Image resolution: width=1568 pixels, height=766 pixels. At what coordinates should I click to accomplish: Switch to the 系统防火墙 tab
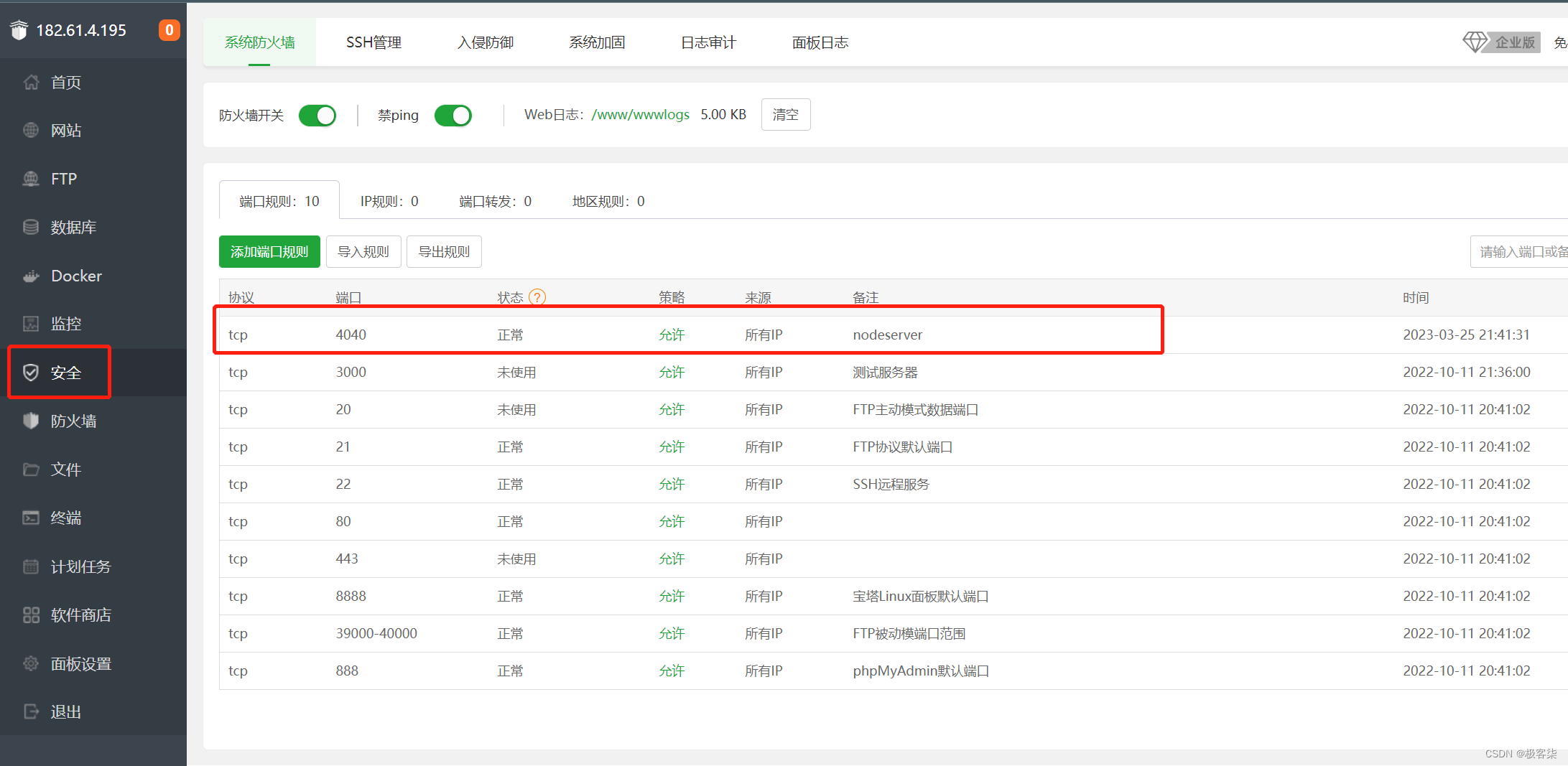(x=260, y=42)
